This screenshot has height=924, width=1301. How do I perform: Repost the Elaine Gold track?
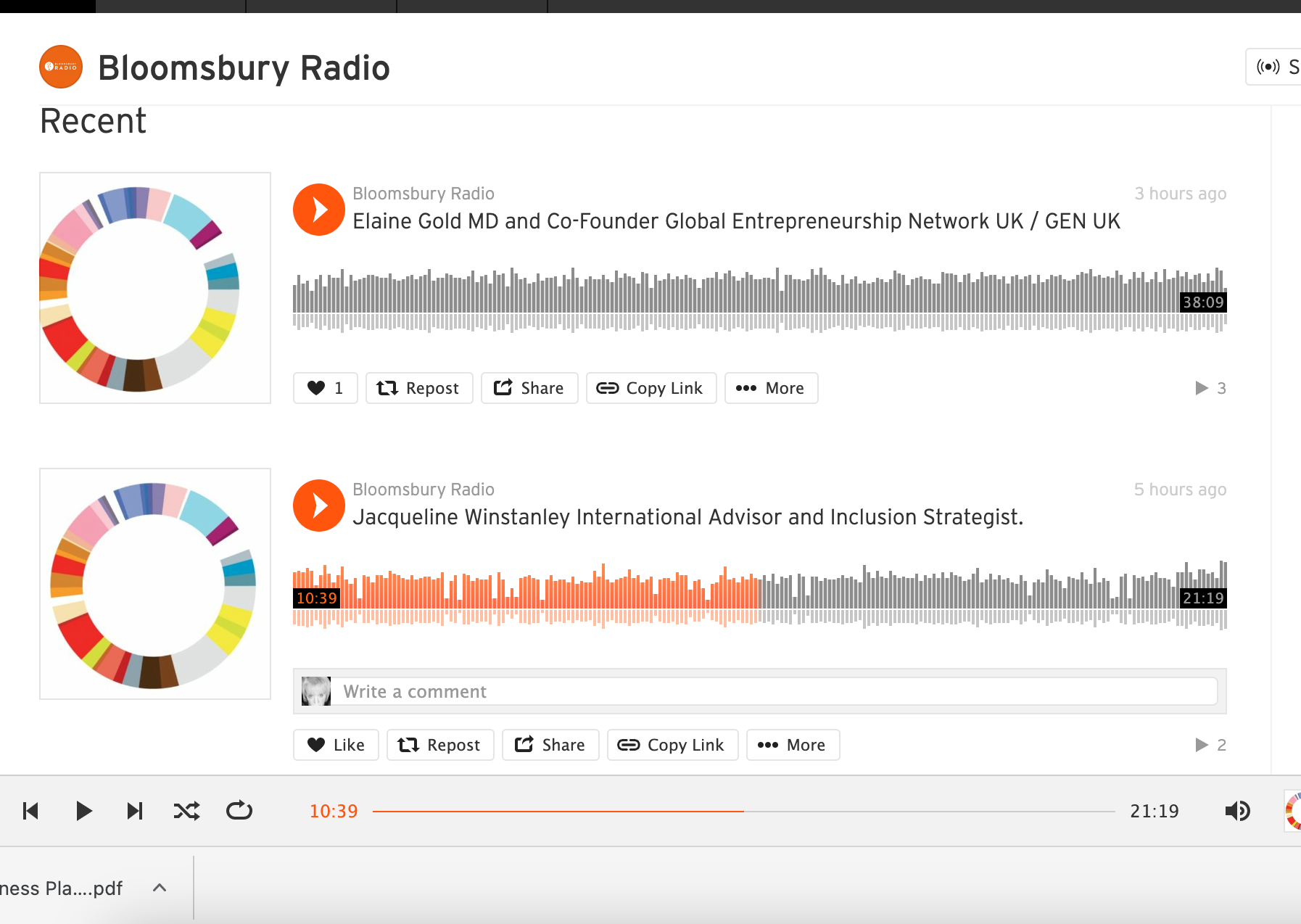[419, 388]
